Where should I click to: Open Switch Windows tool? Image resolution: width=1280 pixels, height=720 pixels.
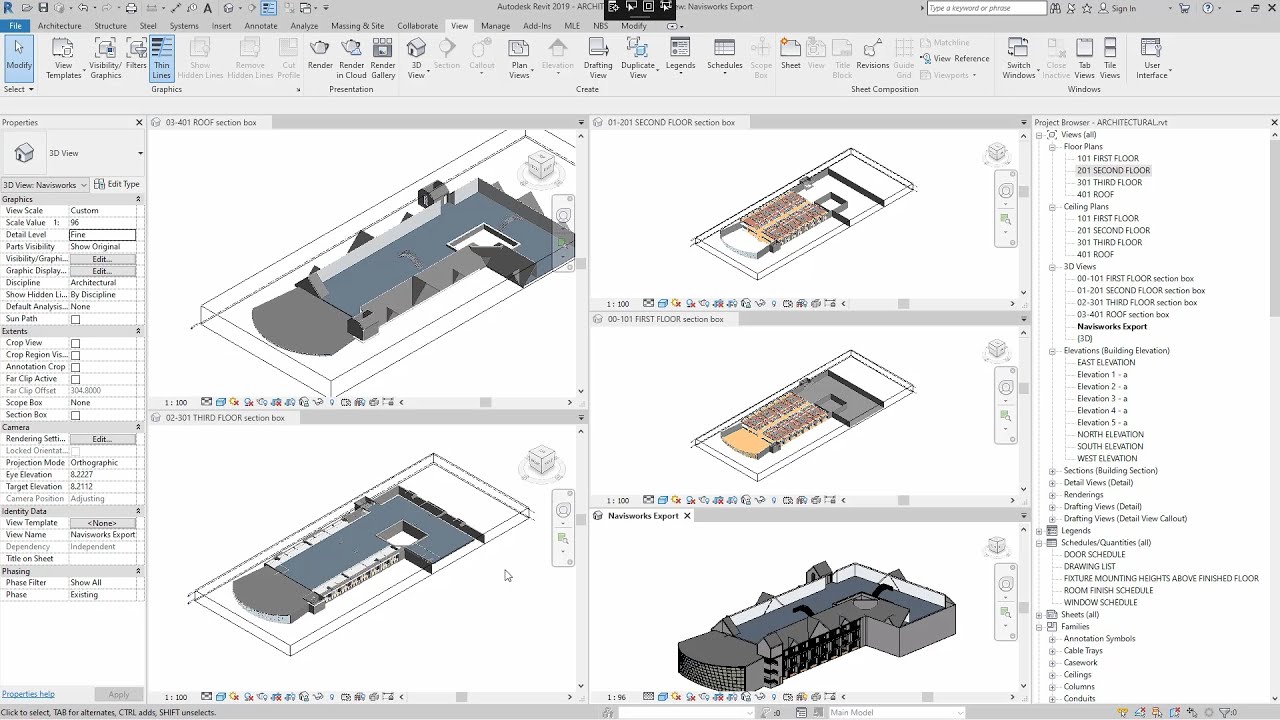pyautogui.click(x=1018, y=58)
